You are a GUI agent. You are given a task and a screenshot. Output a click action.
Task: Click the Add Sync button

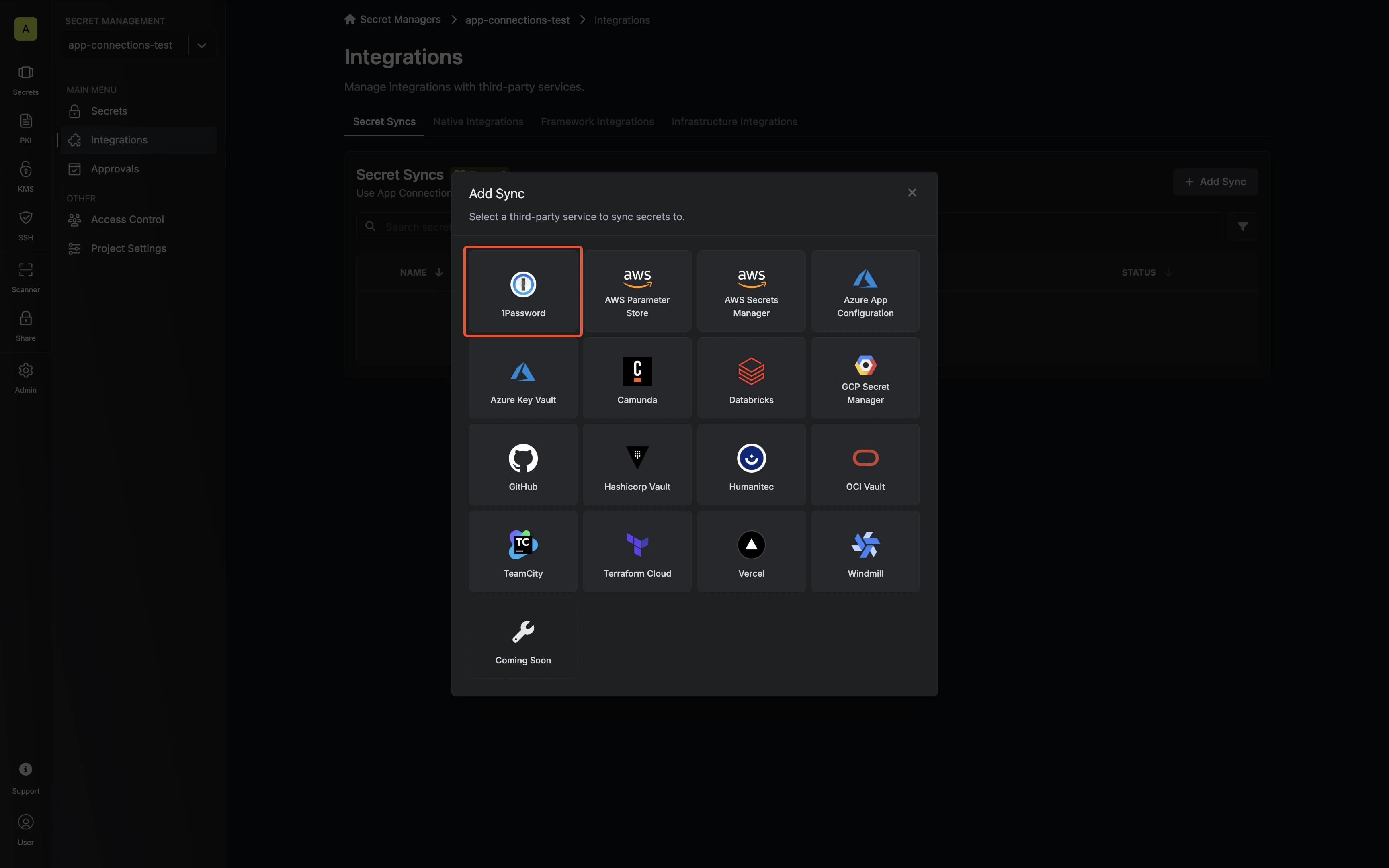[x=1215, y=182]
